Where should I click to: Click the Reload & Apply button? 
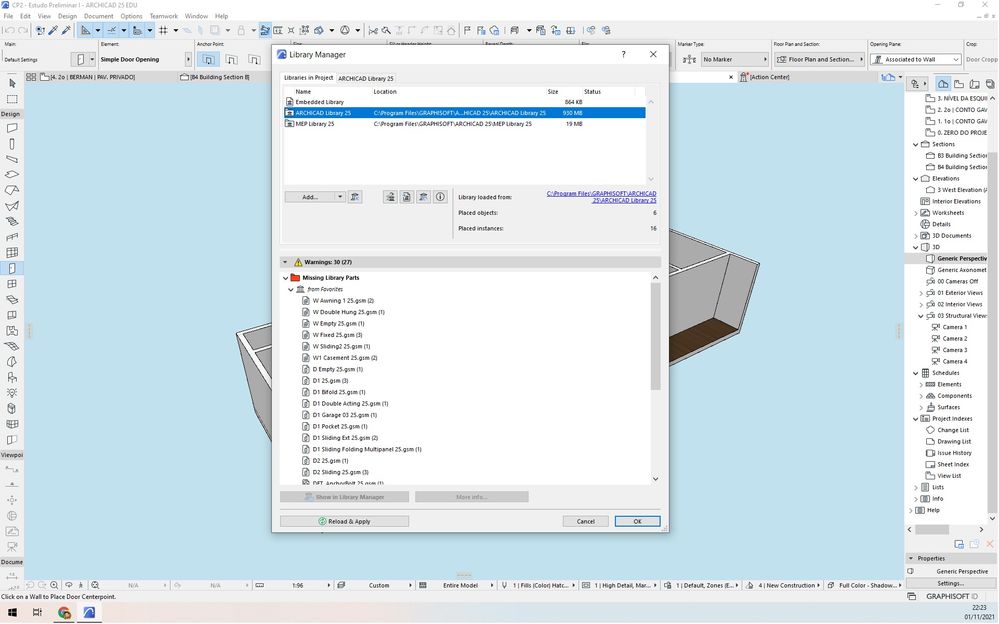pos(344,521)
